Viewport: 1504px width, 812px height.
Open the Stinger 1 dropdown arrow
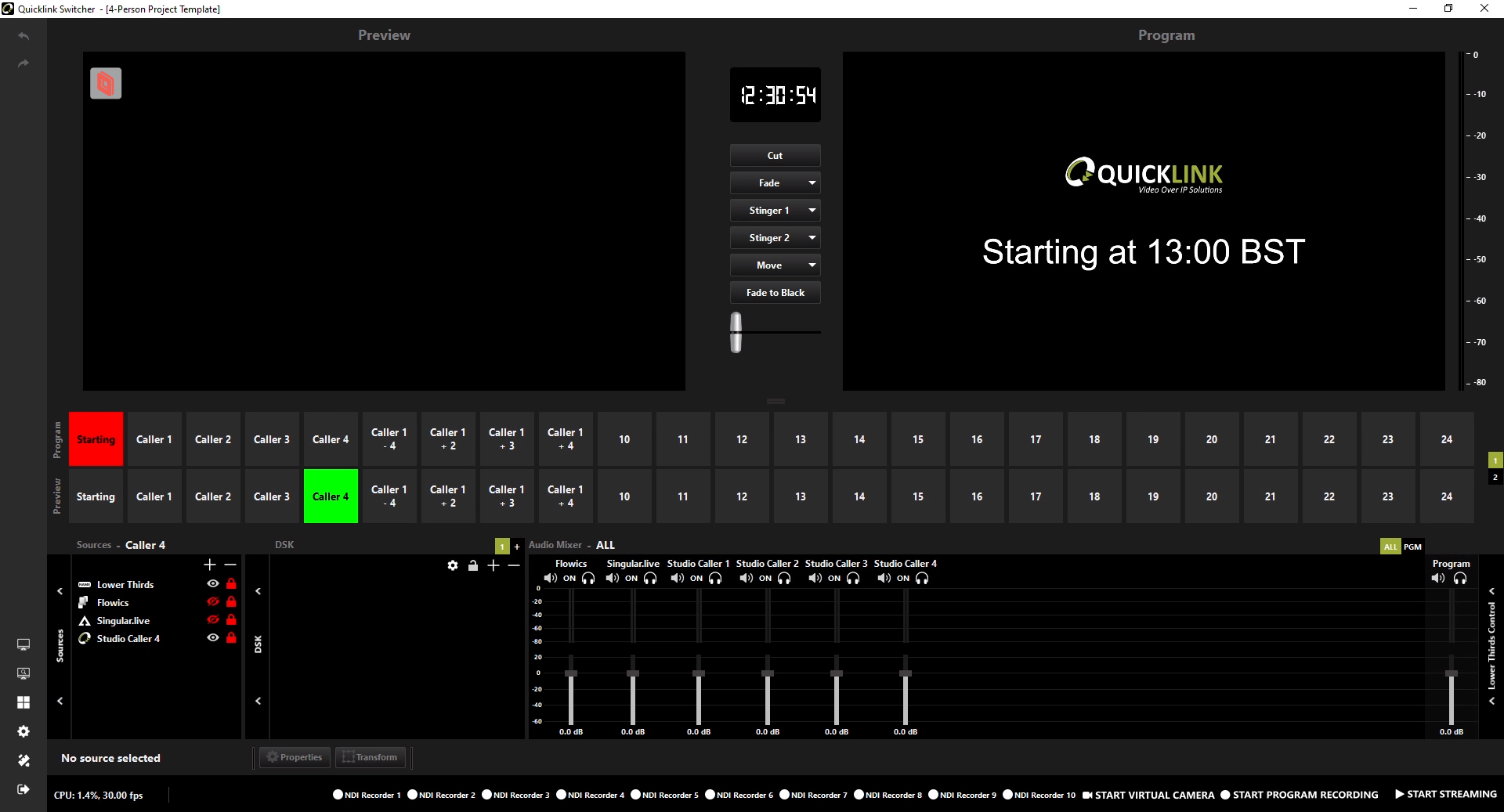pos(812,211)
